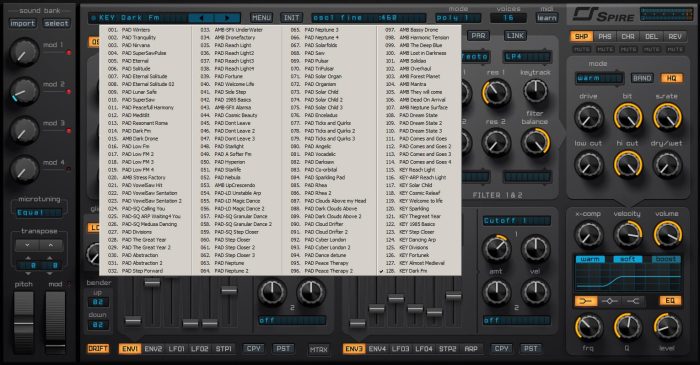Switch to the PHS effects tab

click(x=605, y=37)
